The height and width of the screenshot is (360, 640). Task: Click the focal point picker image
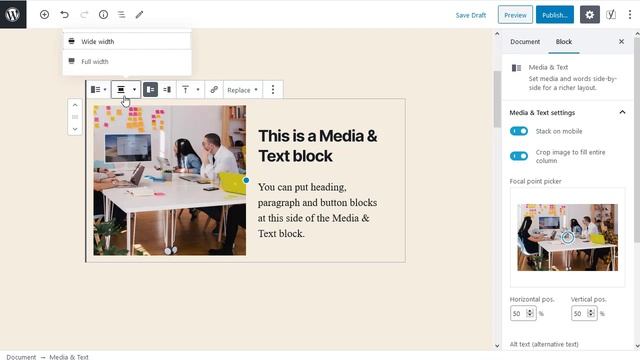click(567, 237)
